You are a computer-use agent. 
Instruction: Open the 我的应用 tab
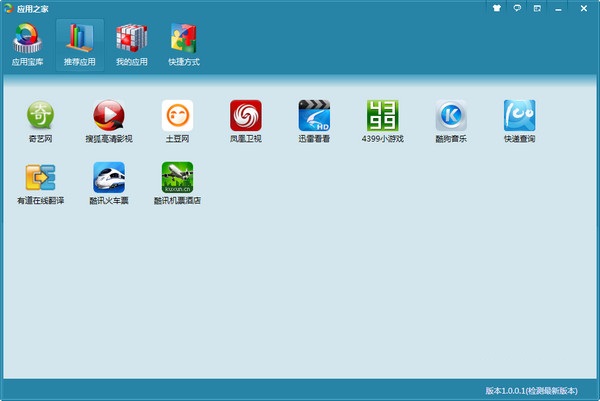point(132,44)
